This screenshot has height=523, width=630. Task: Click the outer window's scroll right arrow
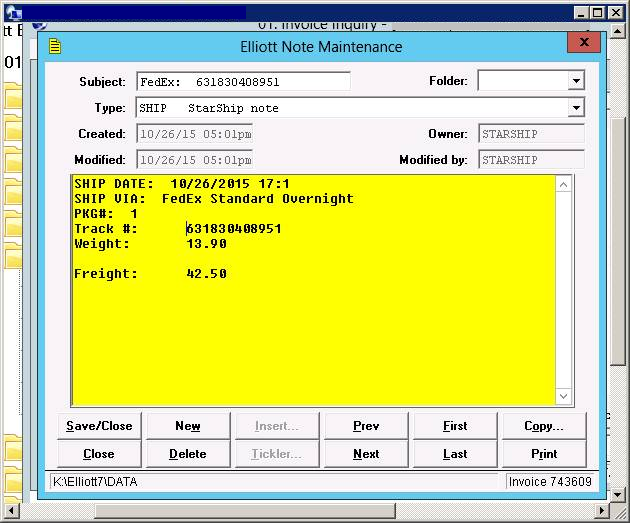[x=601, y=511]
